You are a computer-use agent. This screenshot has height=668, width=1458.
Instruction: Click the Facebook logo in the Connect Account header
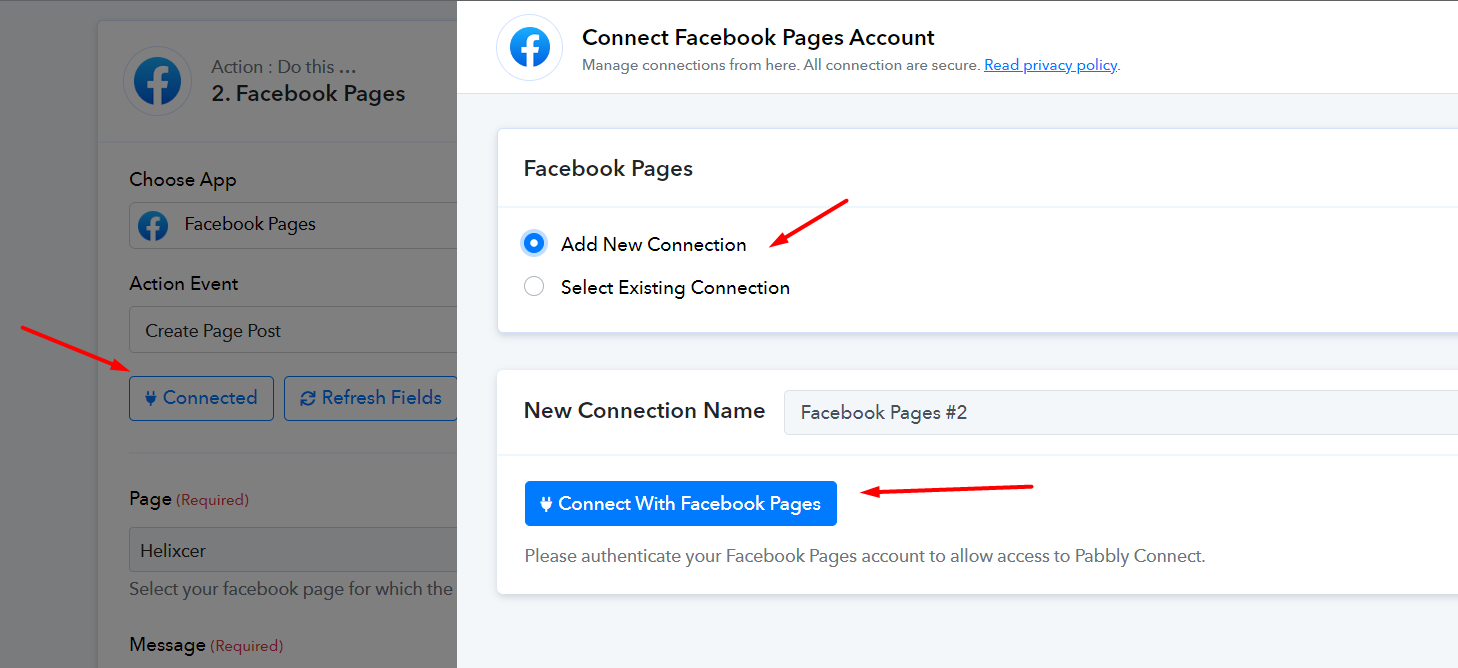coord(529,47)
